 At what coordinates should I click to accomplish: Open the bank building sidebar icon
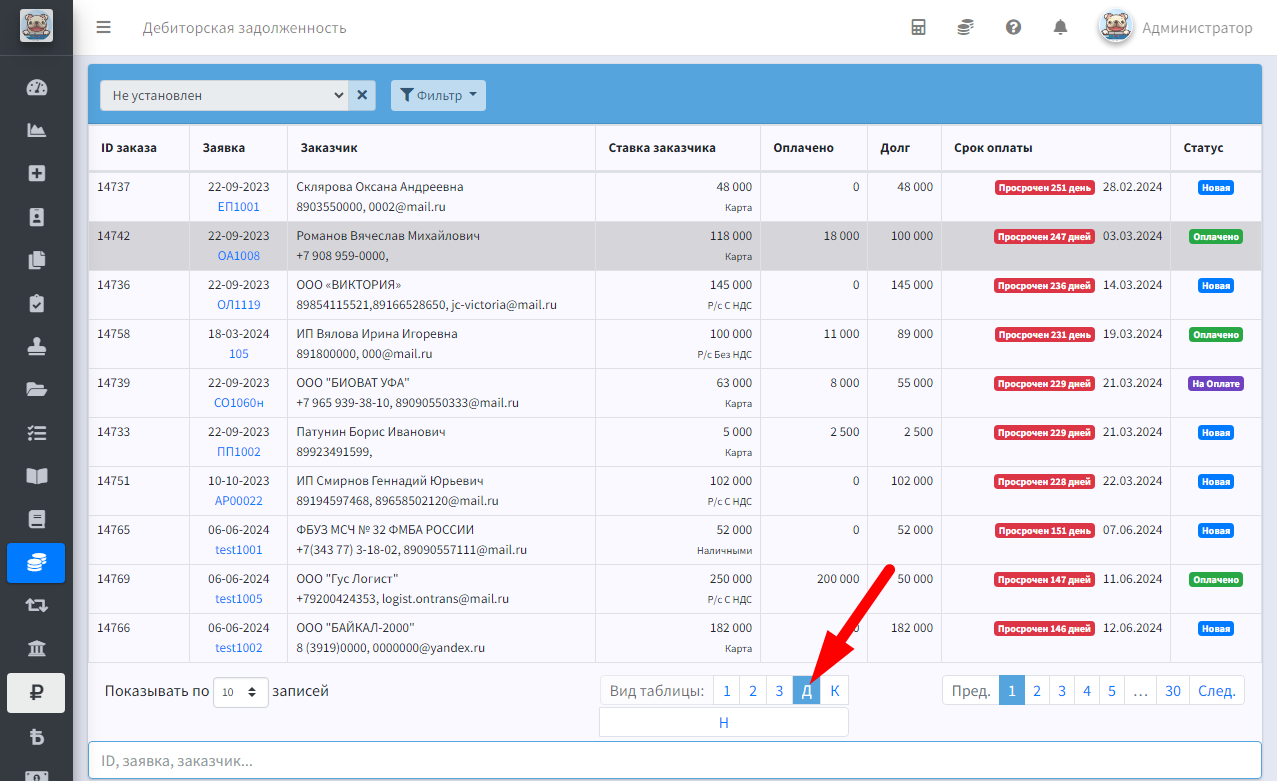(x=36, y=650)
